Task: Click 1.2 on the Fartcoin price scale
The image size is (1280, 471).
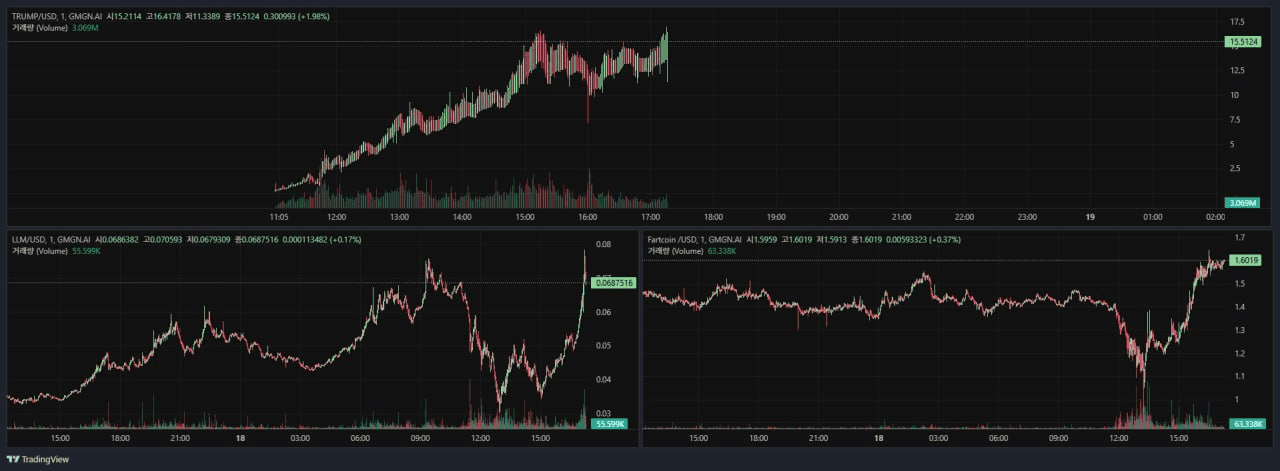Action: tap(1238, 353)
